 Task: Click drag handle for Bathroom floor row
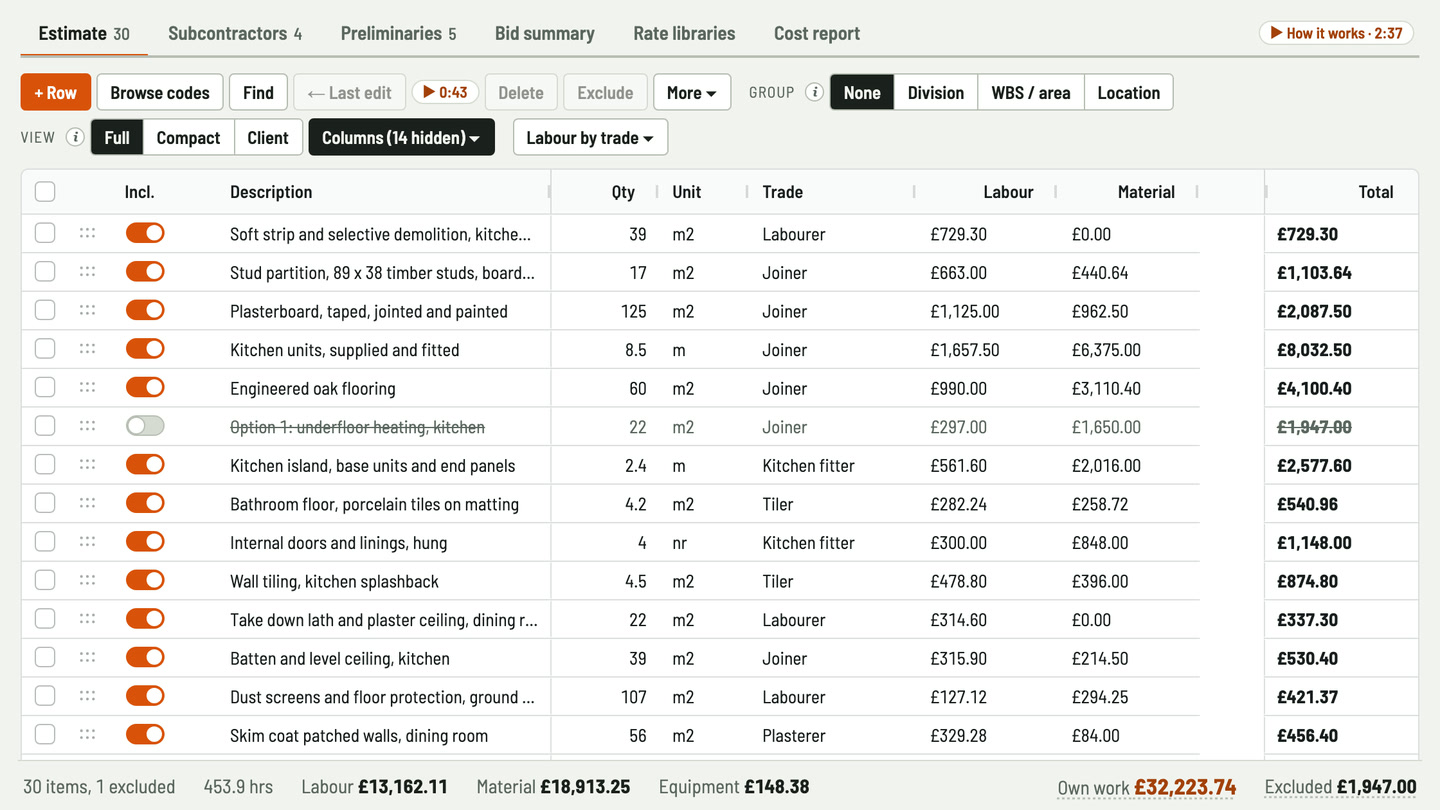[x=87, y=503]
